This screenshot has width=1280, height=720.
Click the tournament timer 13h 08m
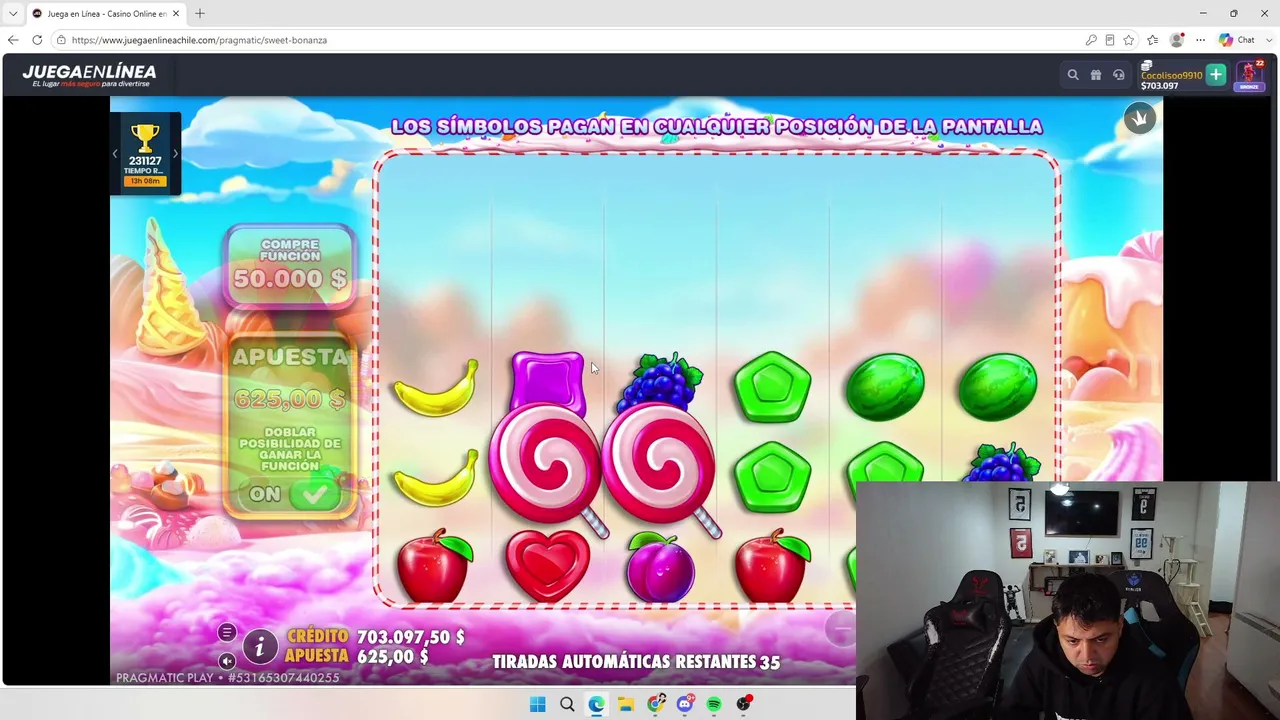(x=145, y=181)
